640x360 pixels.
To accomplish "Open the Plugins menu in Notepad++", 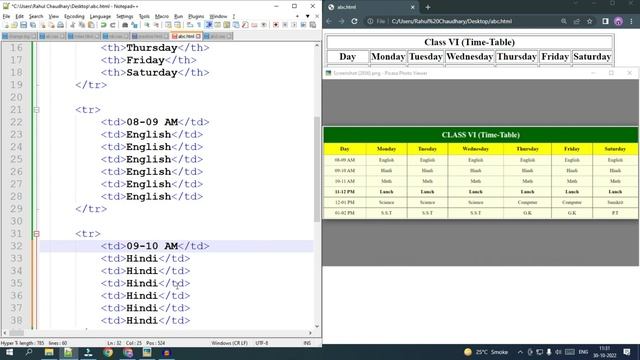I will tap(196, 16).
